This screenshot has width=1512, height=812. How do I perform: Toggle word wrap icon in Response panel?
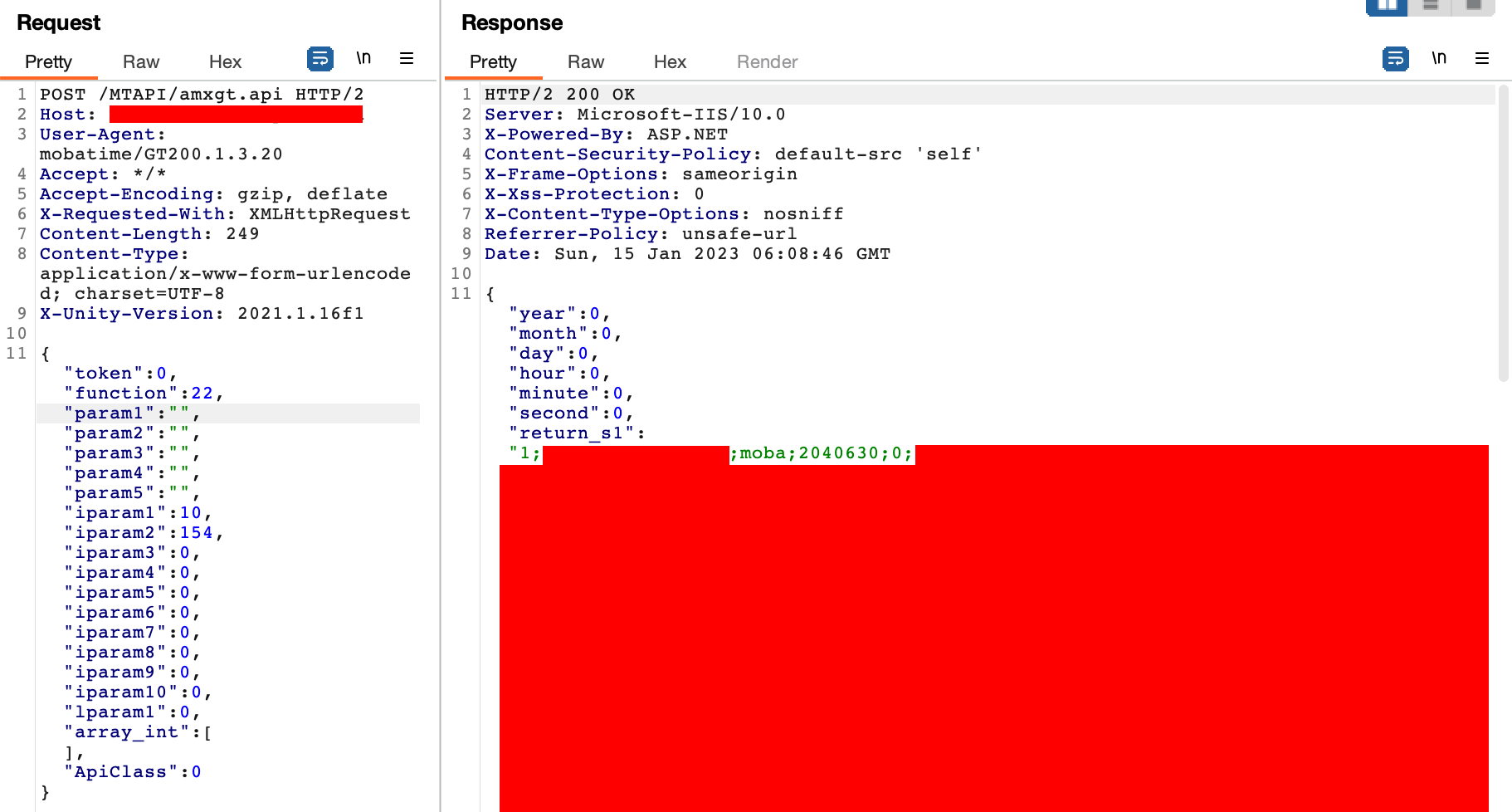[x=1396, y=59]
